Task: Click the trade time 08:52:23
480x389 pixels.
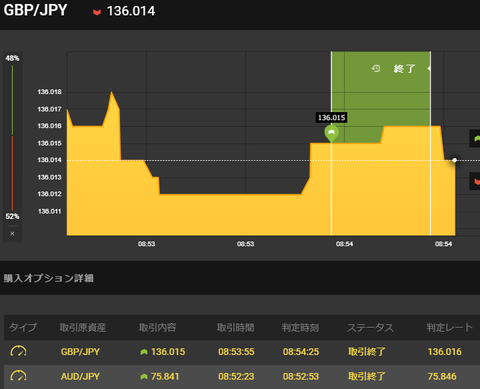Action: pos(236,377)
